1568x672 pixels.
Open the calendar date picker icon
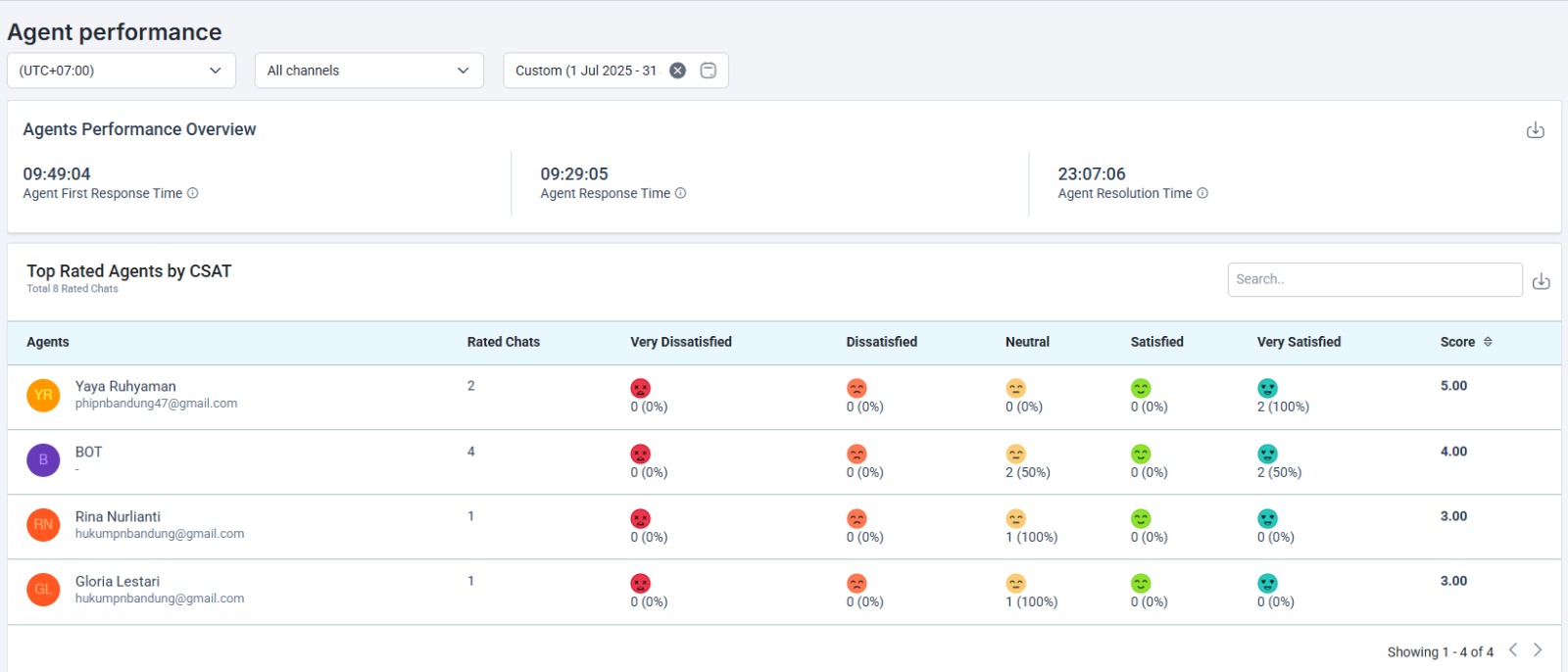pyautogui.click(x=709, y=71)
